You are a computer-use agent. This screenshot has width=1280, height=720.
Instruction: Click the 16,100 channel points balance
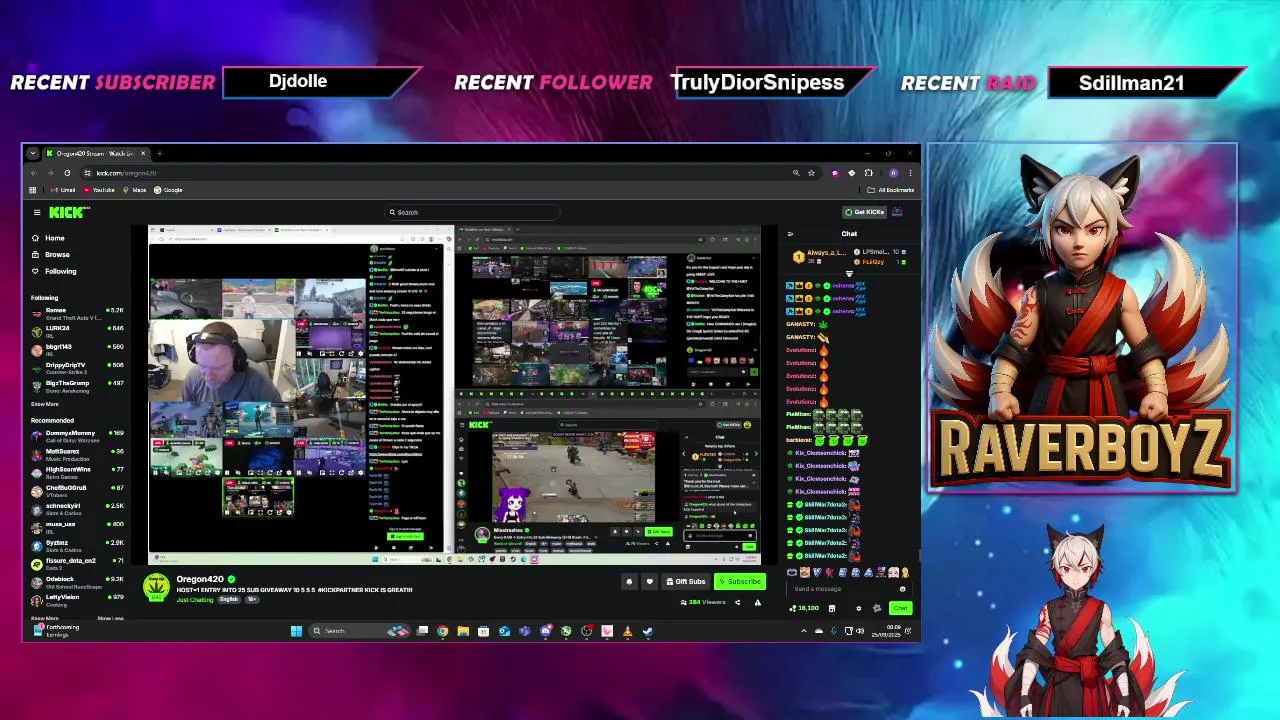[x=805, y=608]
